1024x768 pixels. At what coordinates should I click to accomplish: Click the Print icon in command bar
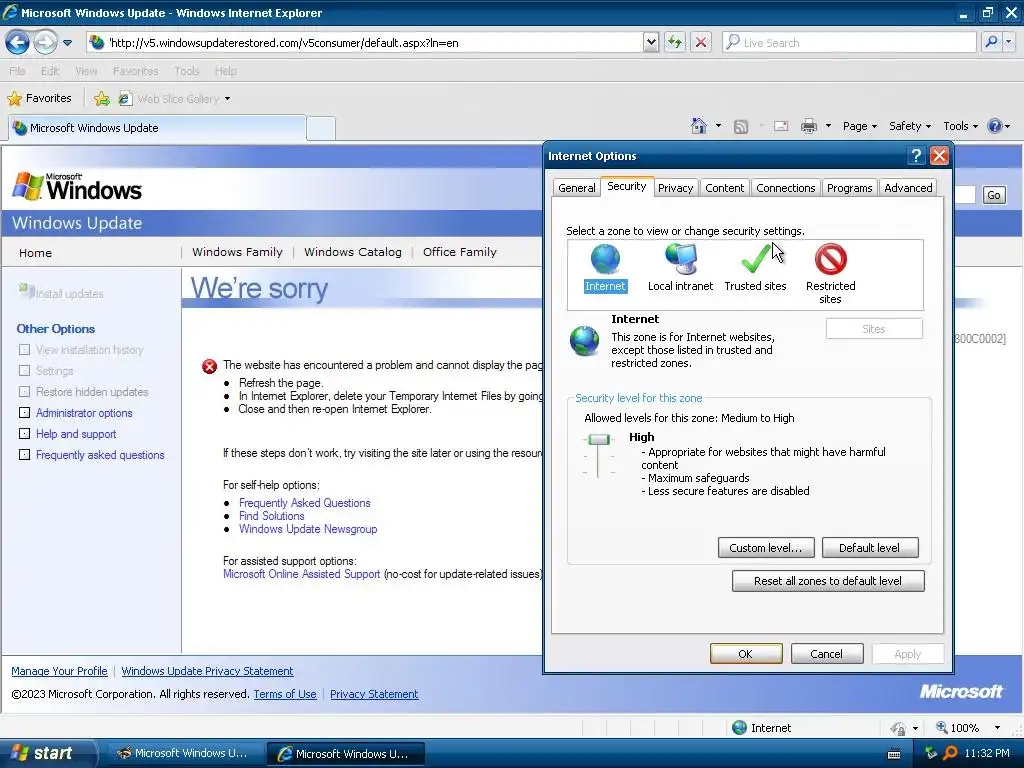coord(809,126)
